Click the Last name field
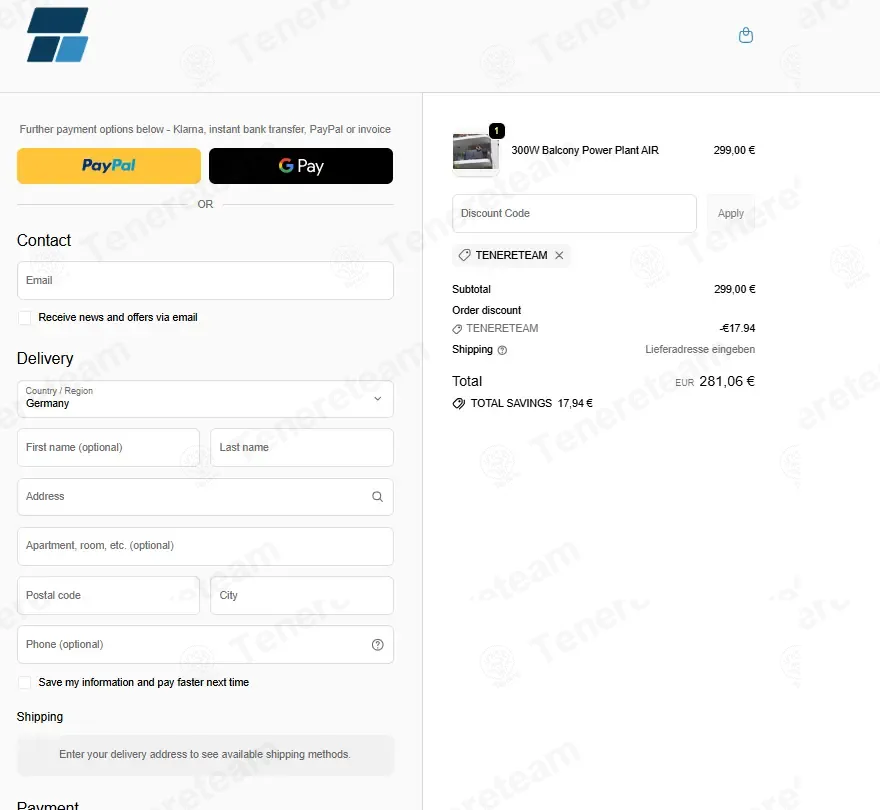The image size is (880, 810). (x=302, y=447)
